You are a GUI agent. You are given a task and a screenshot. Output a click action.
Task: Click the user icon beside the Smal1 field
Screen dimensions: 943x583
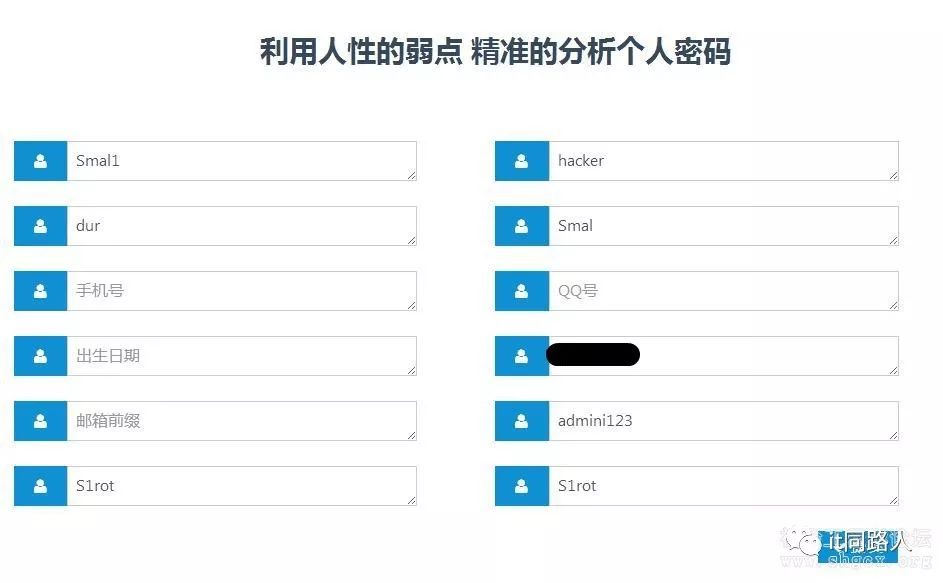pos(40,161)
